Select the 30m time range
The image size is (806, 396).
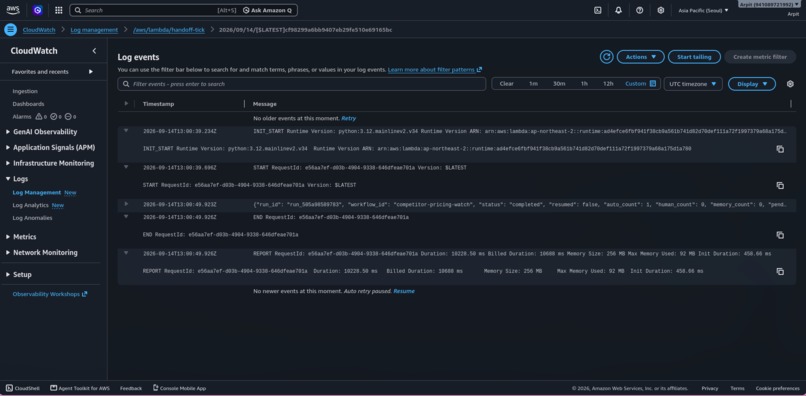559,83
